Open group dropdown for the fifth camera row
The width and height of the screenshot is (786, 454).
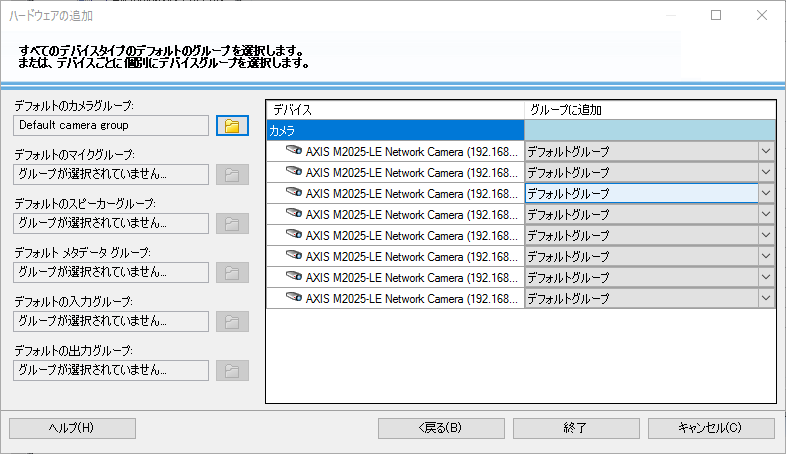pyautogui.click(x=766, y=235)
